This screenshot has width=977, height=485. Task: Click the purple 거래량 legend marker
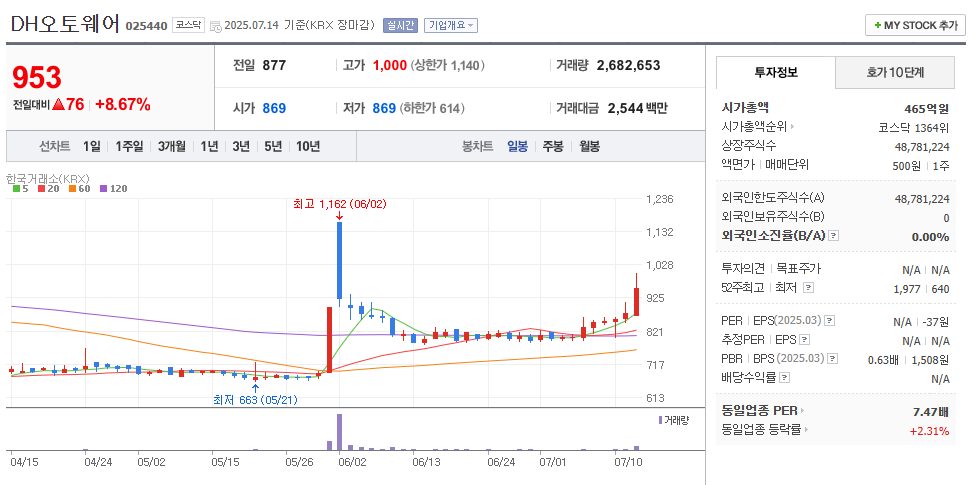pyautogui.click(x=660, y=420)
